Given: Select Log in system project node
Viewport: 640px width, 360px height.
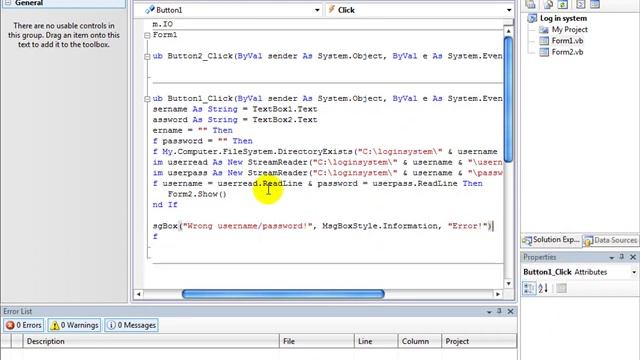Looking at the screenshot, I should pyautogui.click(x=563, y=18).
